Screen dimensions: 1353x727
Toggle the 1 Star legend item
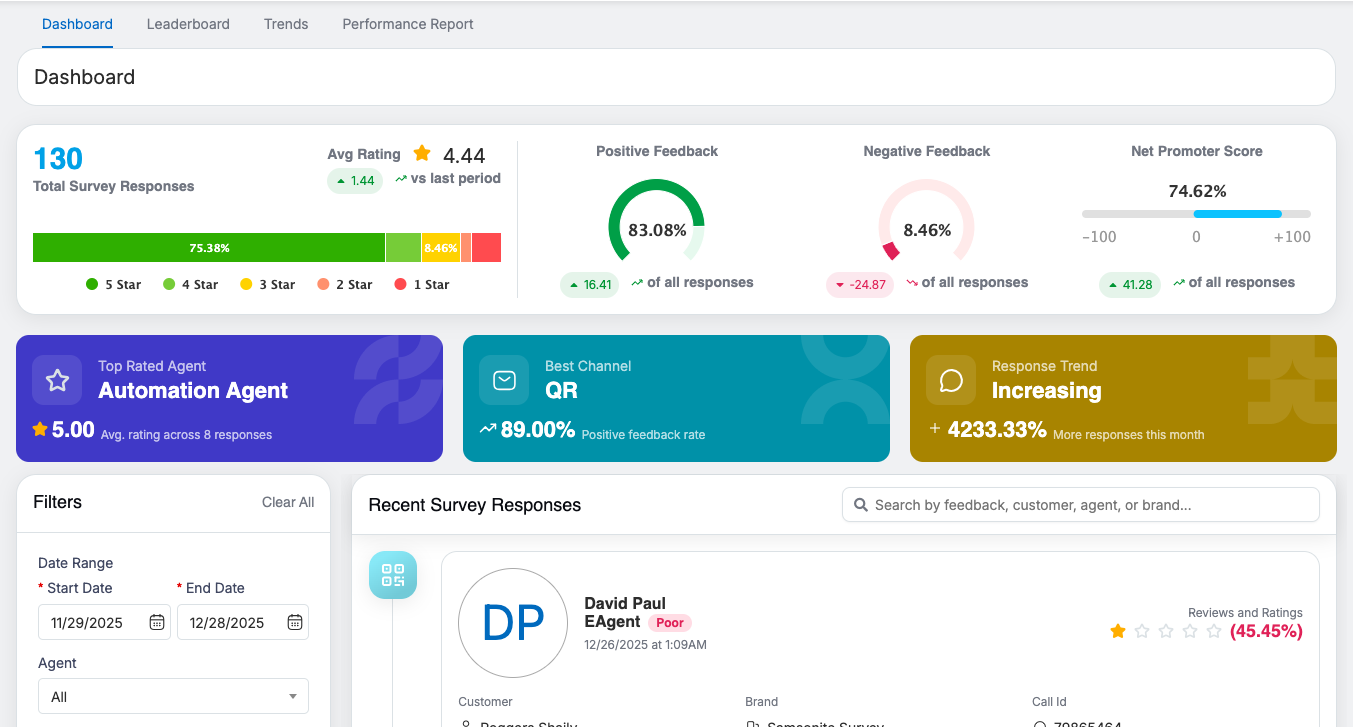422,285
